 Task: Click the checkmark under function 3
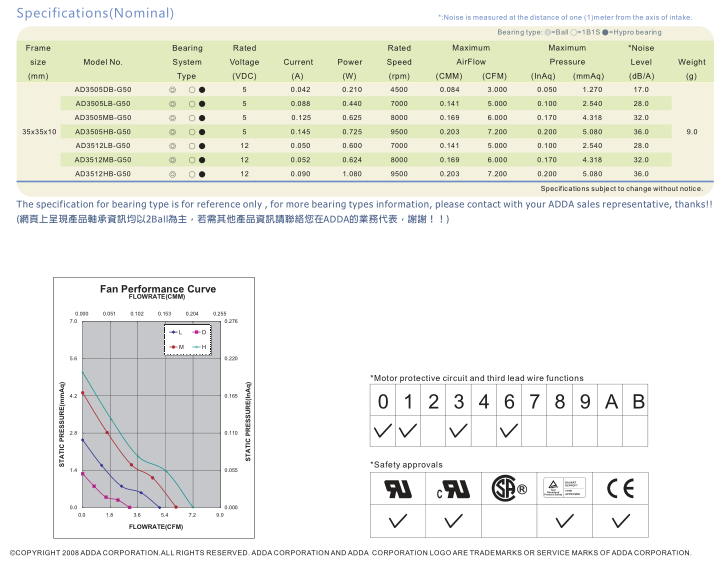458,430
